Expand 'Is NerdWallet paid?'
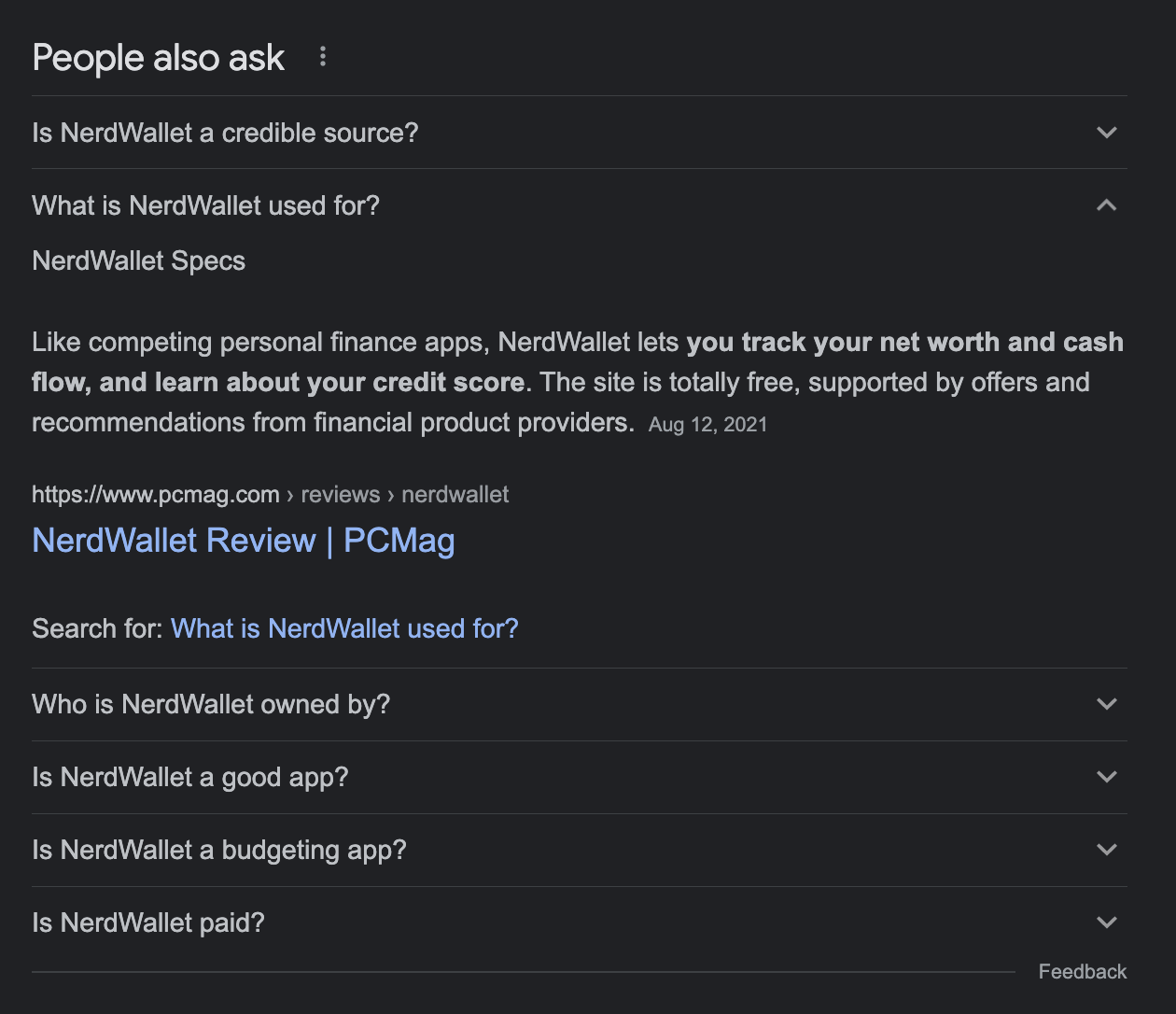 [x=1107, y=922]
